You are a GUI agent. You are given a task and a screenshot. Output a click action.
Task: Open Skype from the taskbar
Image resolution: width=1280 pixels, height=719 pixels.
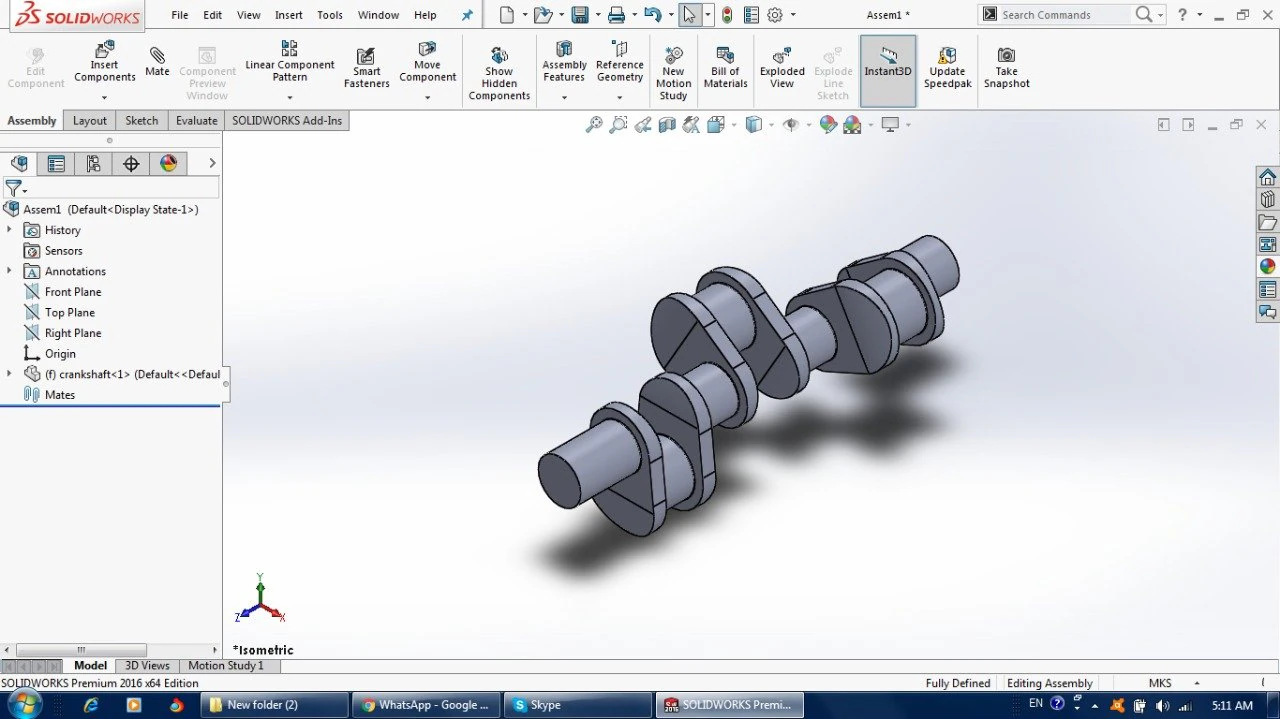pyautogui.click(x=575, y=705)
